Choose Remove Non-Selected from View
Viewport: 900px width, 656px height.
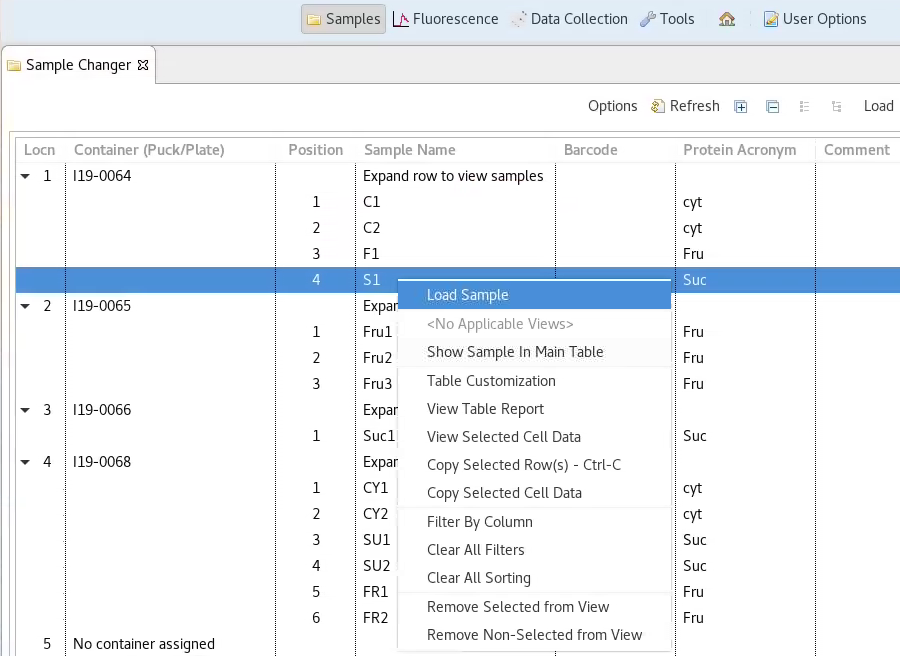tap(534, 635)
